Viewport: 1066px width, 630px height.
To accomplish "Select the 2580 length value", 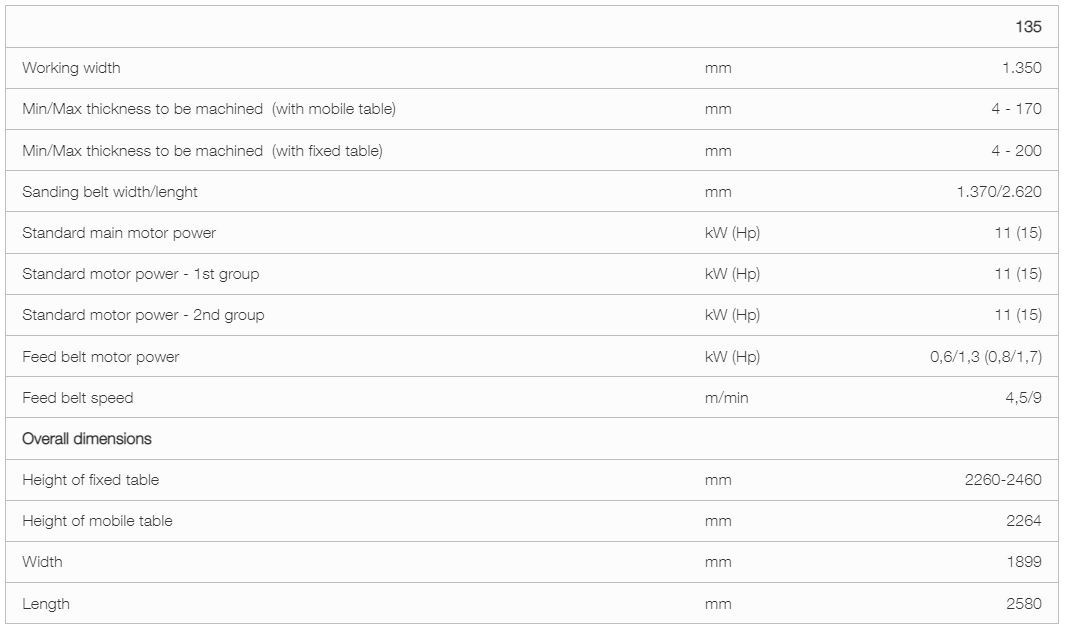I will [1024, 603].
